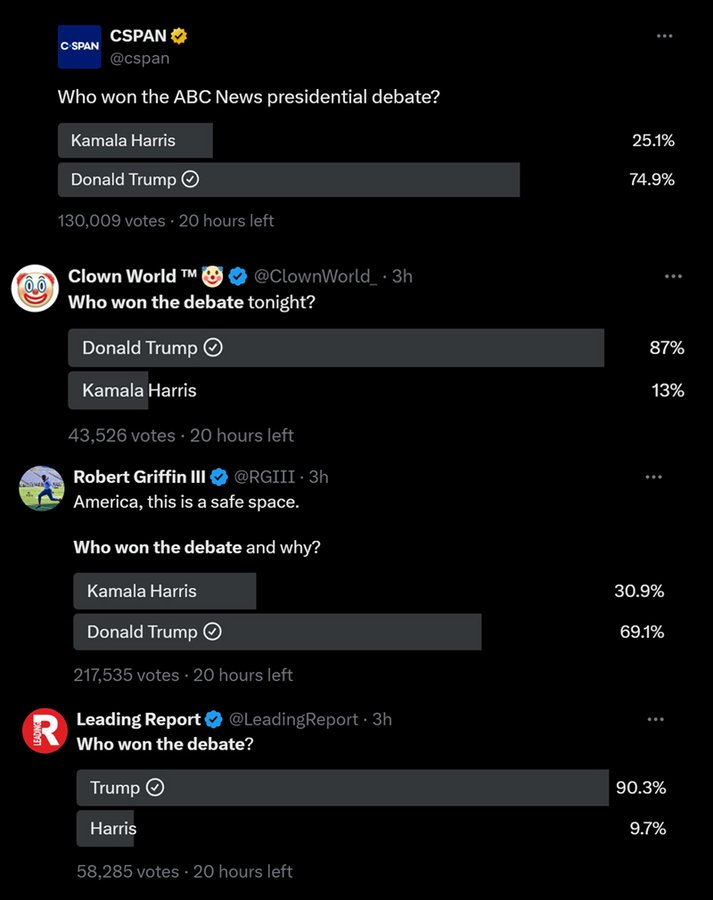
Task: Open the @LeadingReport handle link
Action: [294, 719]
